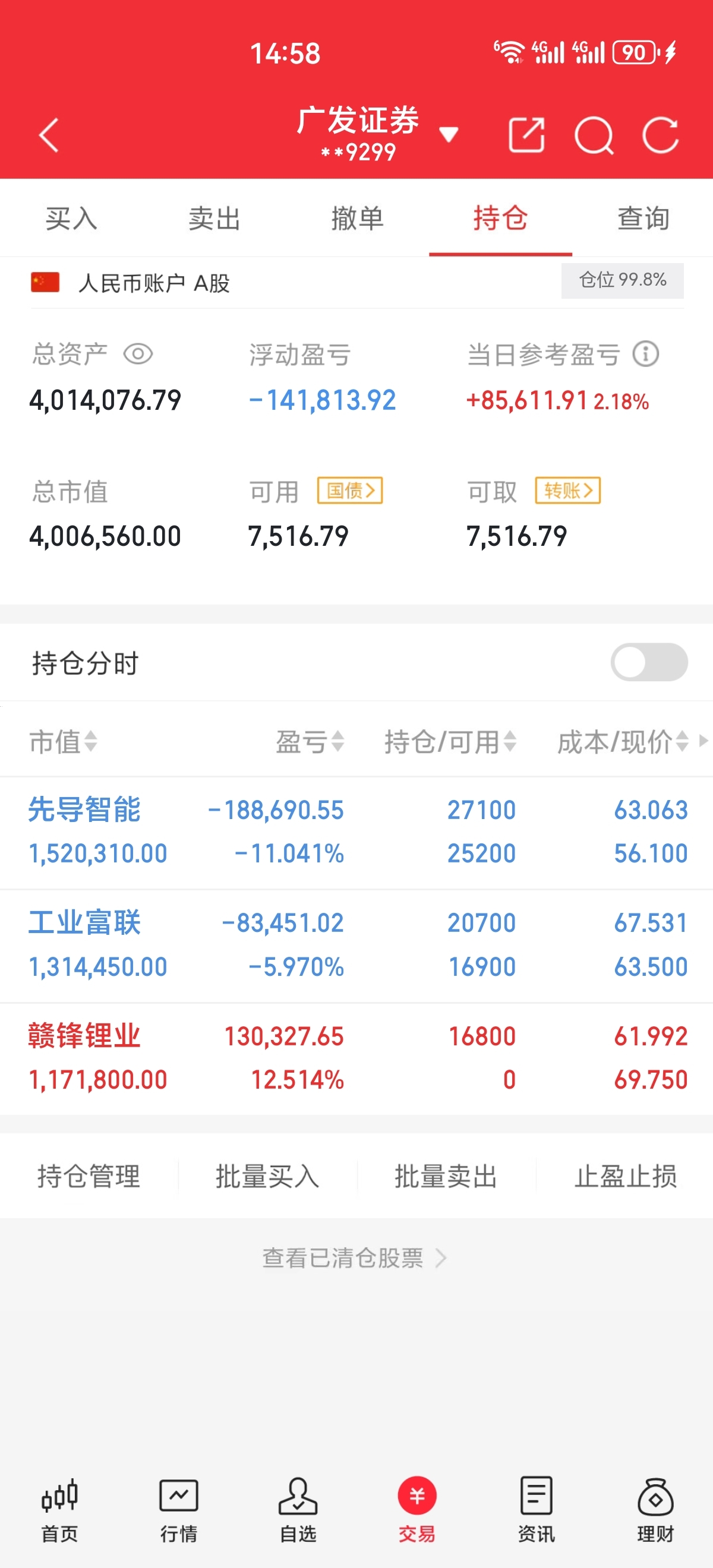Screen dimensions: 713x1568
Task: Tap 批量卖出 button
Action: pyautogui.click(x=446, y=1176)
